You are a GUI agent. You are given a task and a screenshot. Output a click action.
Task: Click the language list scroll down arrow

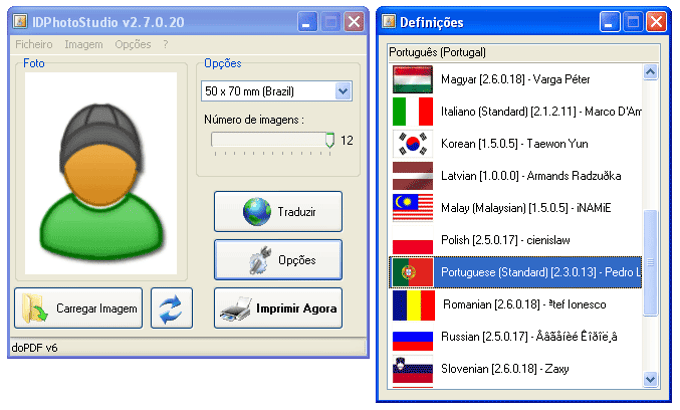point(650,379)
